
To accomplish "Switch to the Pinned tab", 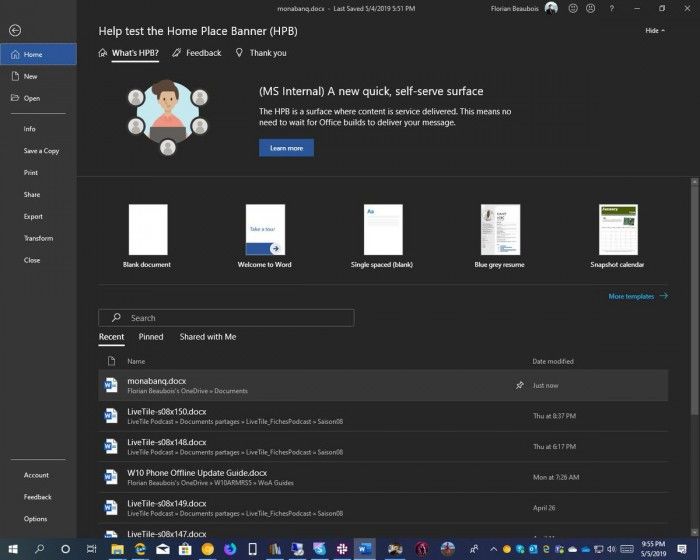I will 151,337.
